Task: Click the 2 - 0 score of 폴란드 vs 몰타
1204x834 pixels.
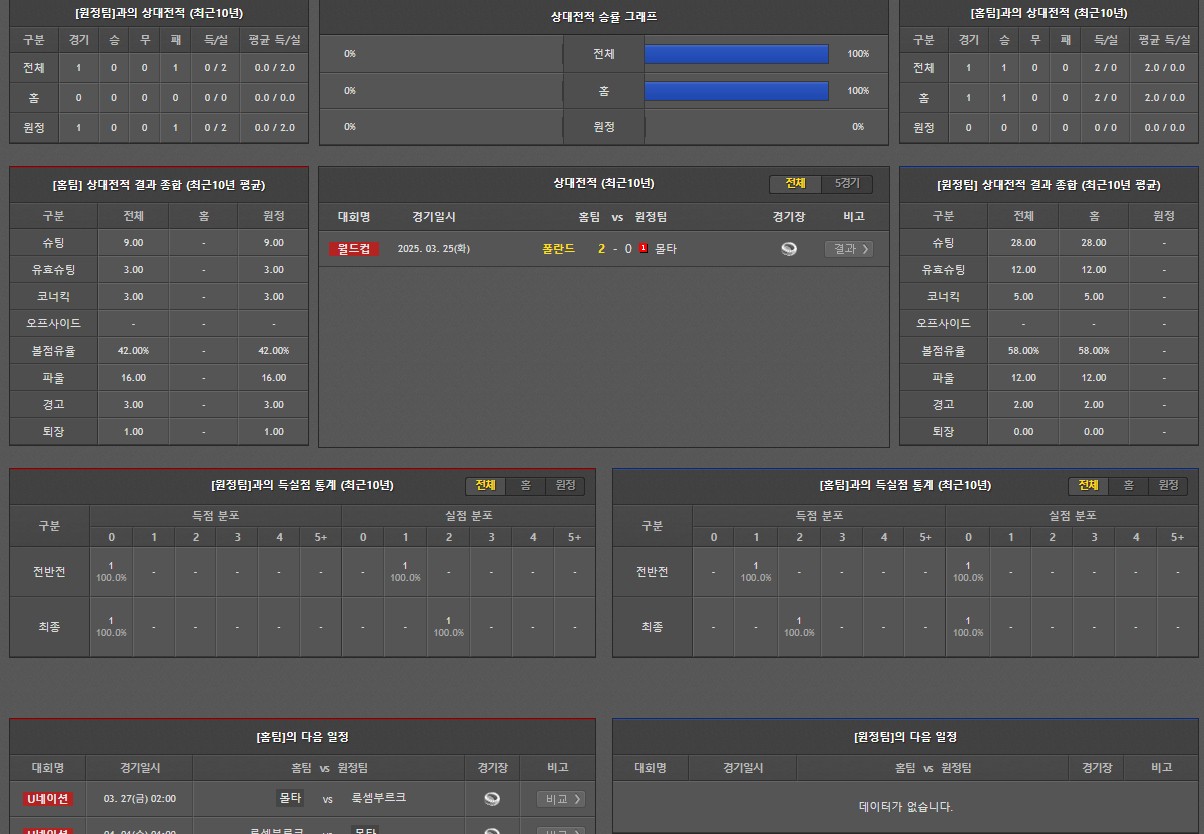Action: (x=614, y=249)
